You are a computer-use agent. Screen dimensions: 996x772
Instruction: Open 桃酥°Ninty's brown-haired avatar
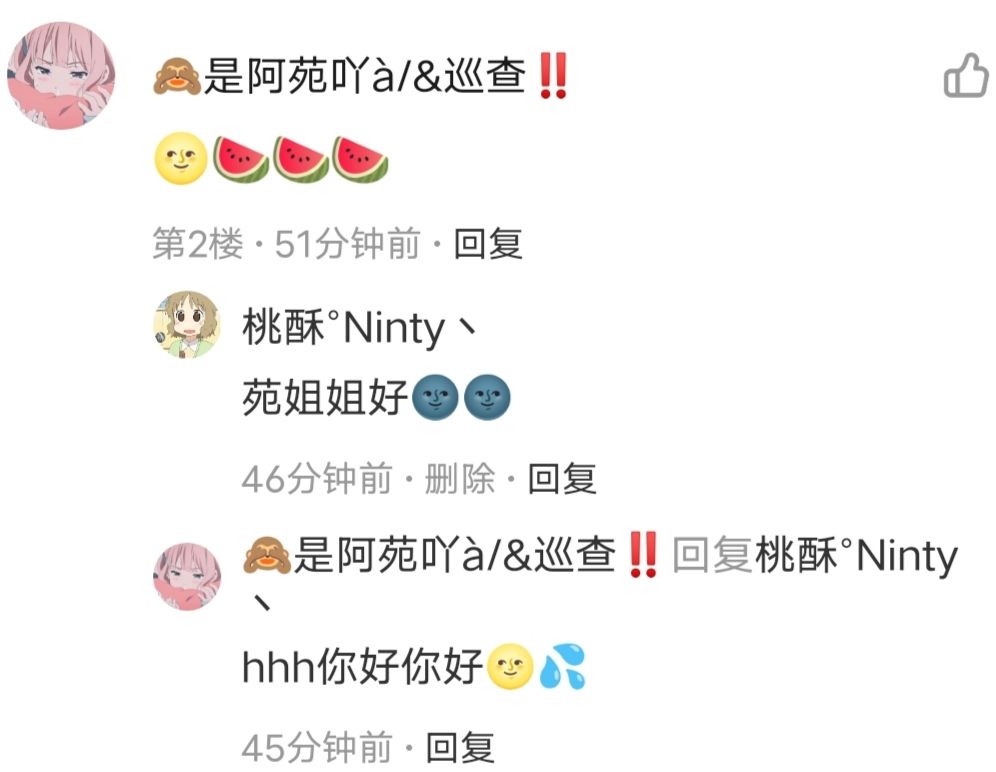point(187,325)
